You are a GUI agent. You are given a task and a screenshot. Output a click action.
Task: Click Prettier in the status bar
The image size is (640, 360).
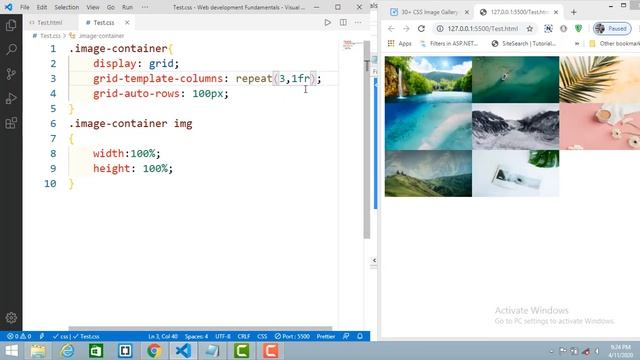tap(326, 336)
